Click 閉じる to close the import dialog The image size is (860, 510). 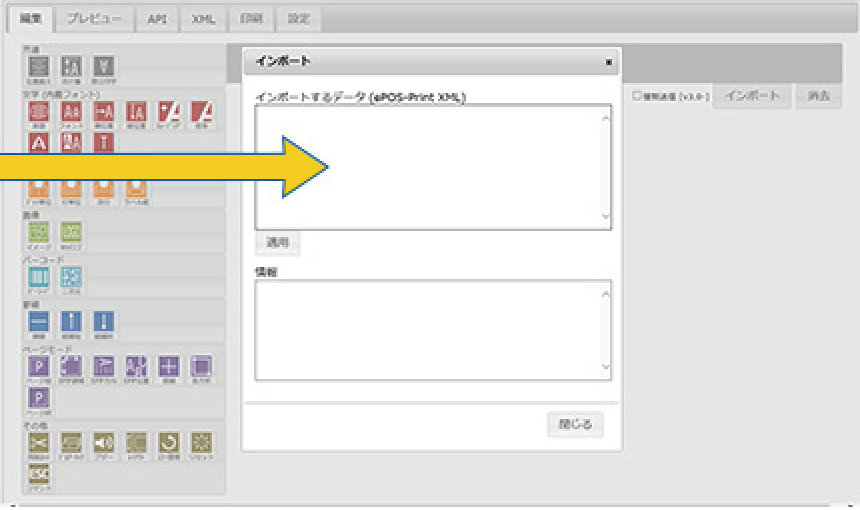point(575,424)
